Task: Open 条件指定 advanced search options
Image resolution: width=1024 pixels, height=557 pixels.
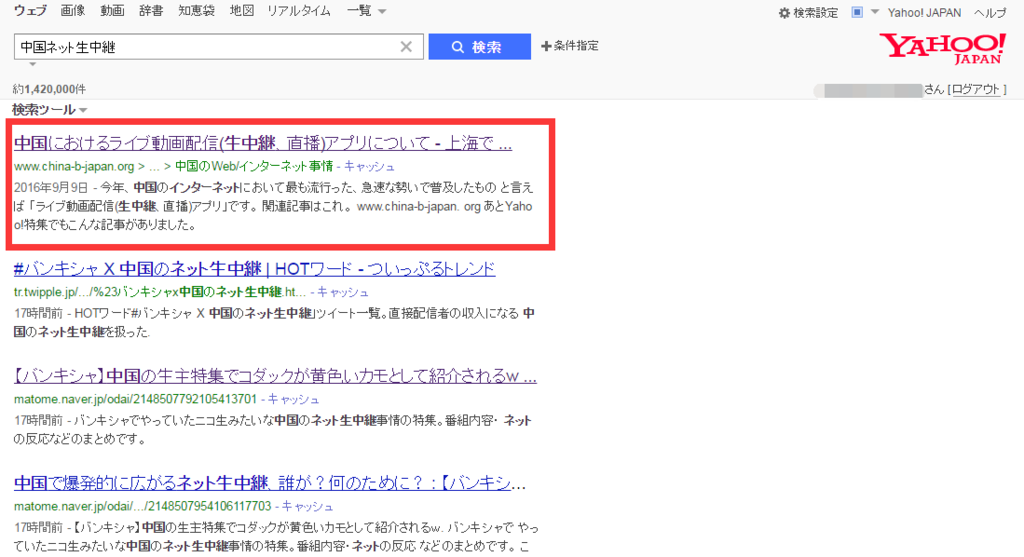Action: pyautogui.click(x=569, y=46)
